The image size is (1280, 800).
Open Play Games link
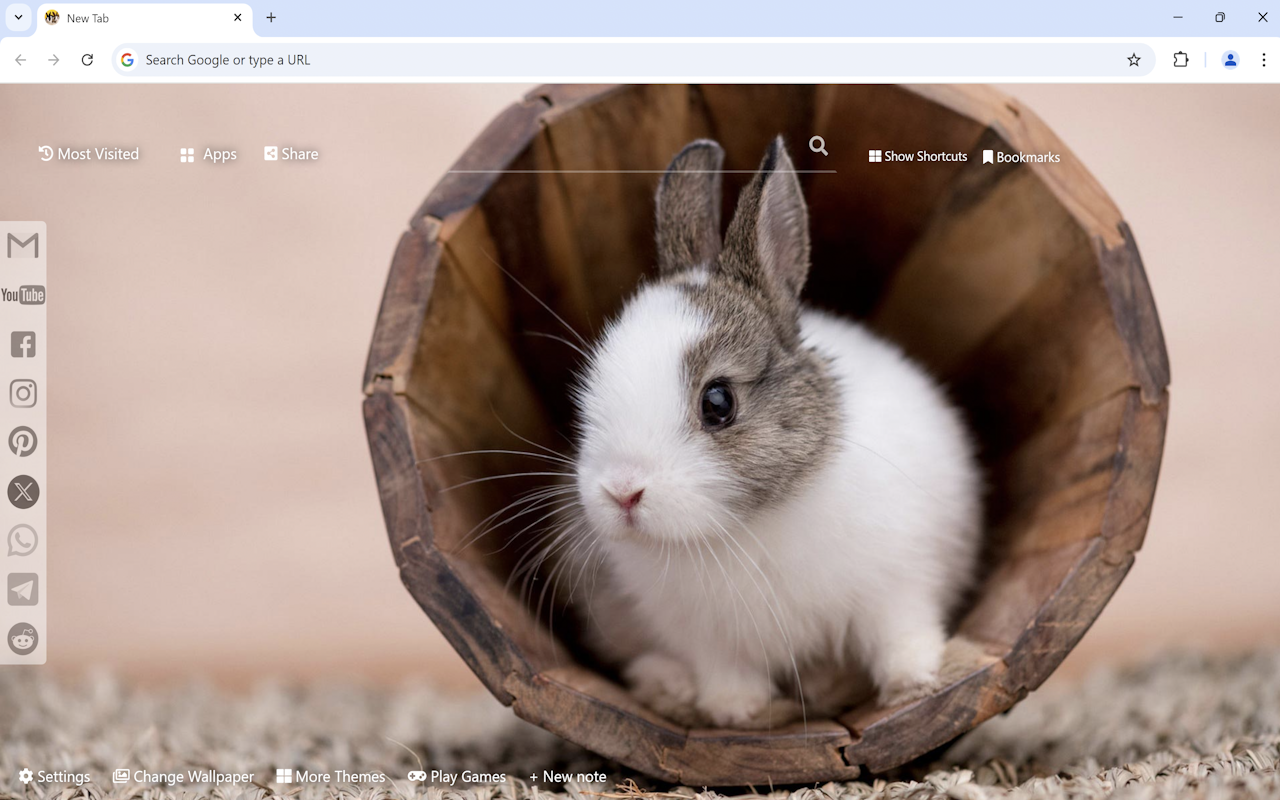[x=457, y=777]
